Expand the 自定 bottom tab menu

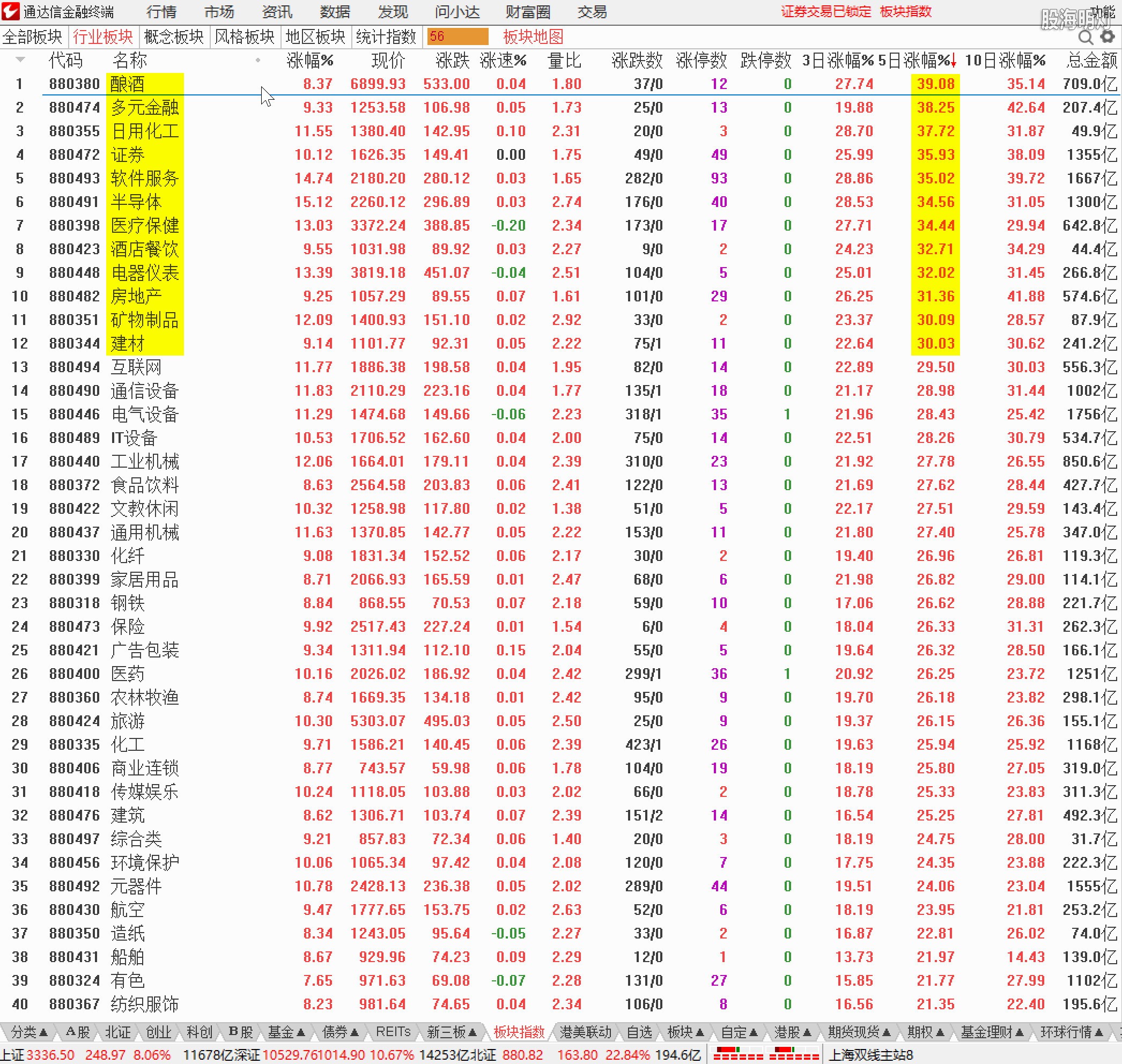click(x=740, y=1032)
